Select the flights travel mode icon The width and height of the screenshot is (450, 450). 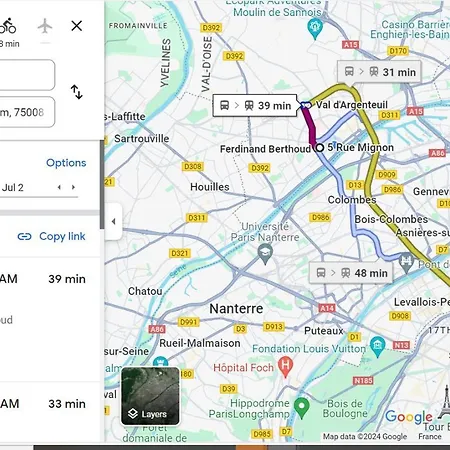pos(45,26)
